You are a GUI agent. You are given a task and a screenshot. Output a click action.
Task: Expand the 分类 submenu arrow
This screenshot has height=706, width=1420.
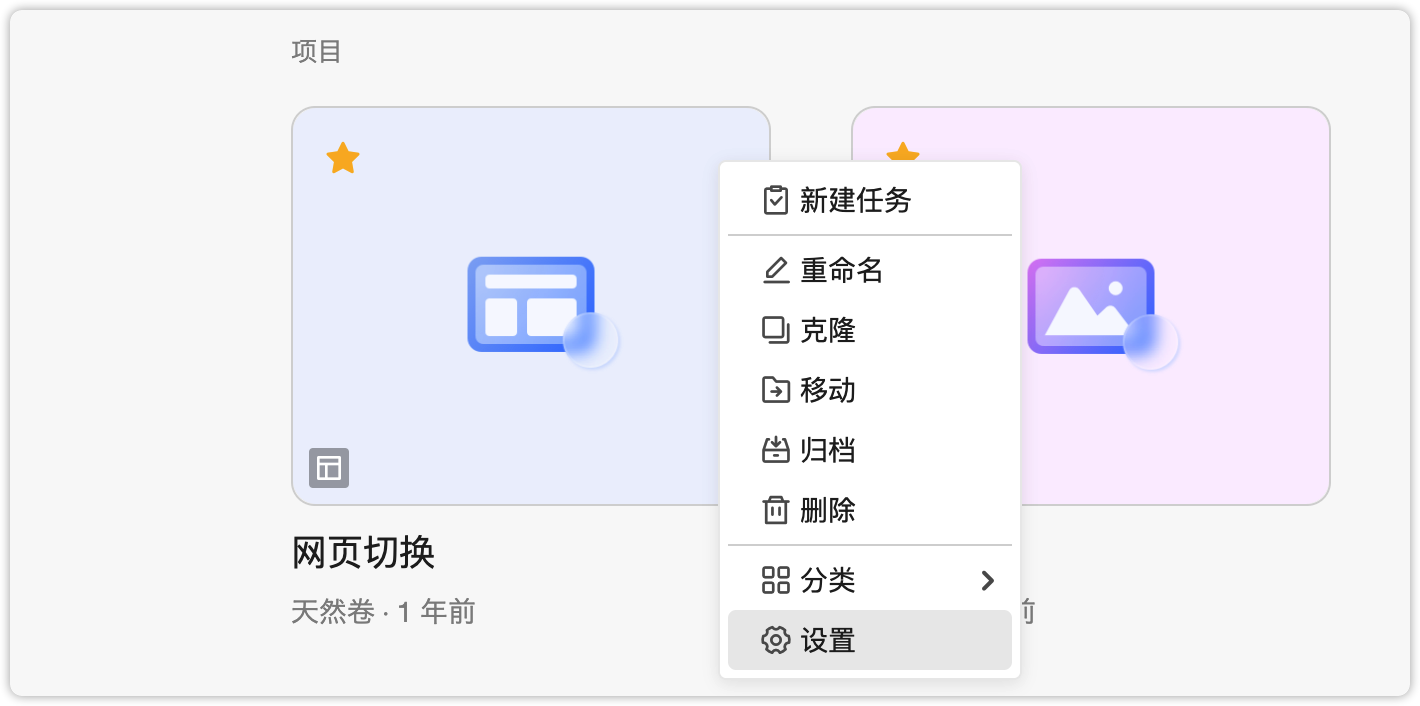pyautogui.click(x=988, y=580)
